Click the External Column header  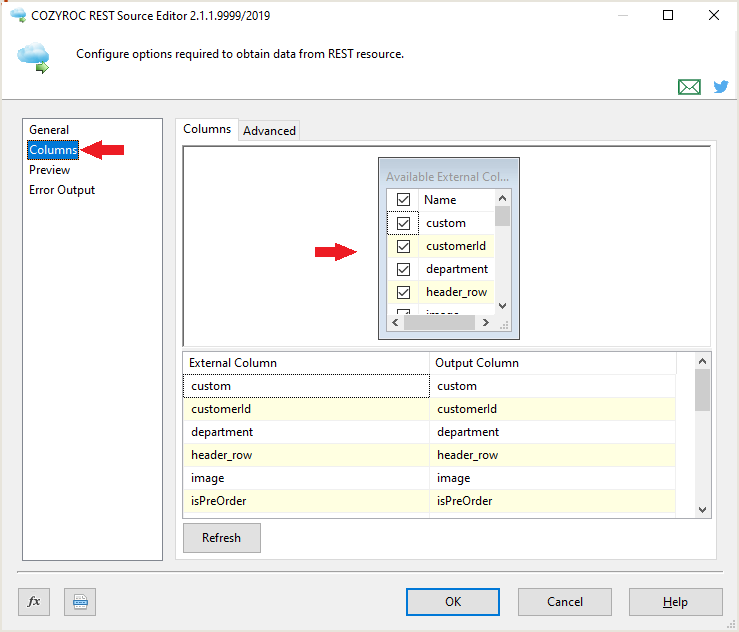[x=306, y=363]
